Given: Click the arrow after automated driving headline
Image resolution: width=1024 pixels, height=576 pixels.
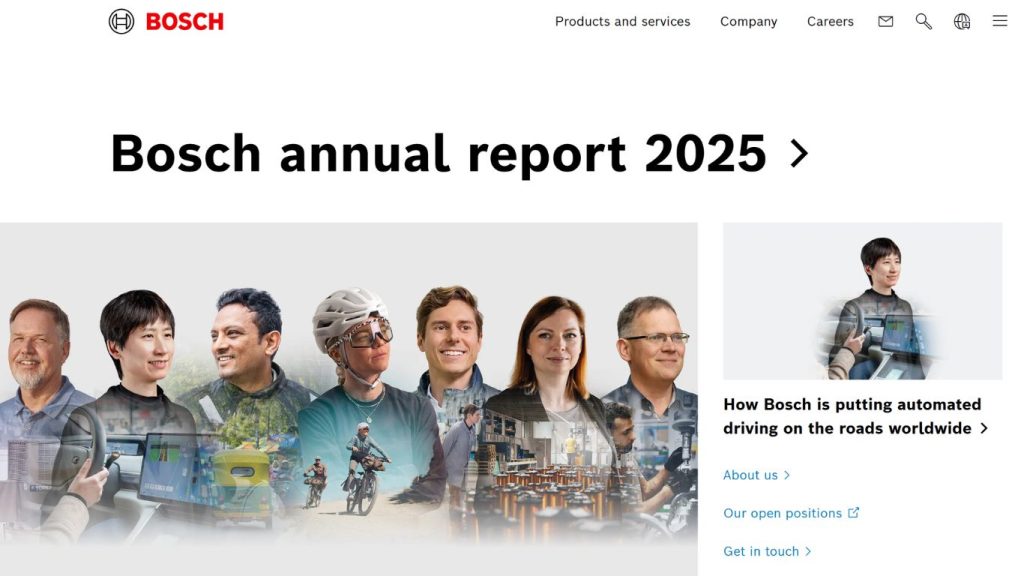Looking at the screenshot, I should tap(984, 428).
